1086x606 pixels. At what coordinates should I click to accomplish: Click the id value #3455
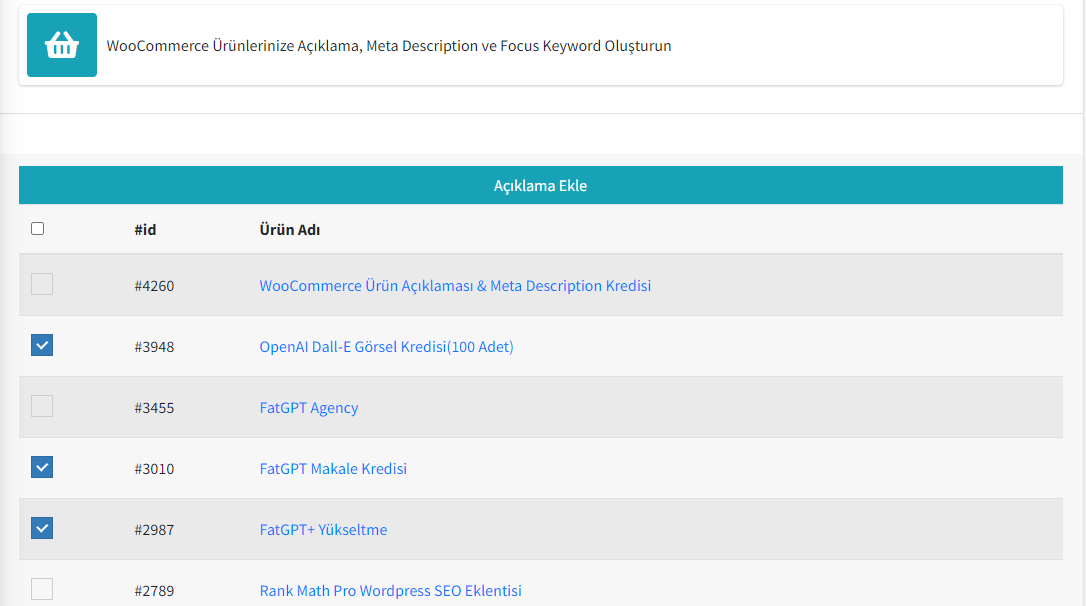click(x=154, y=407)
